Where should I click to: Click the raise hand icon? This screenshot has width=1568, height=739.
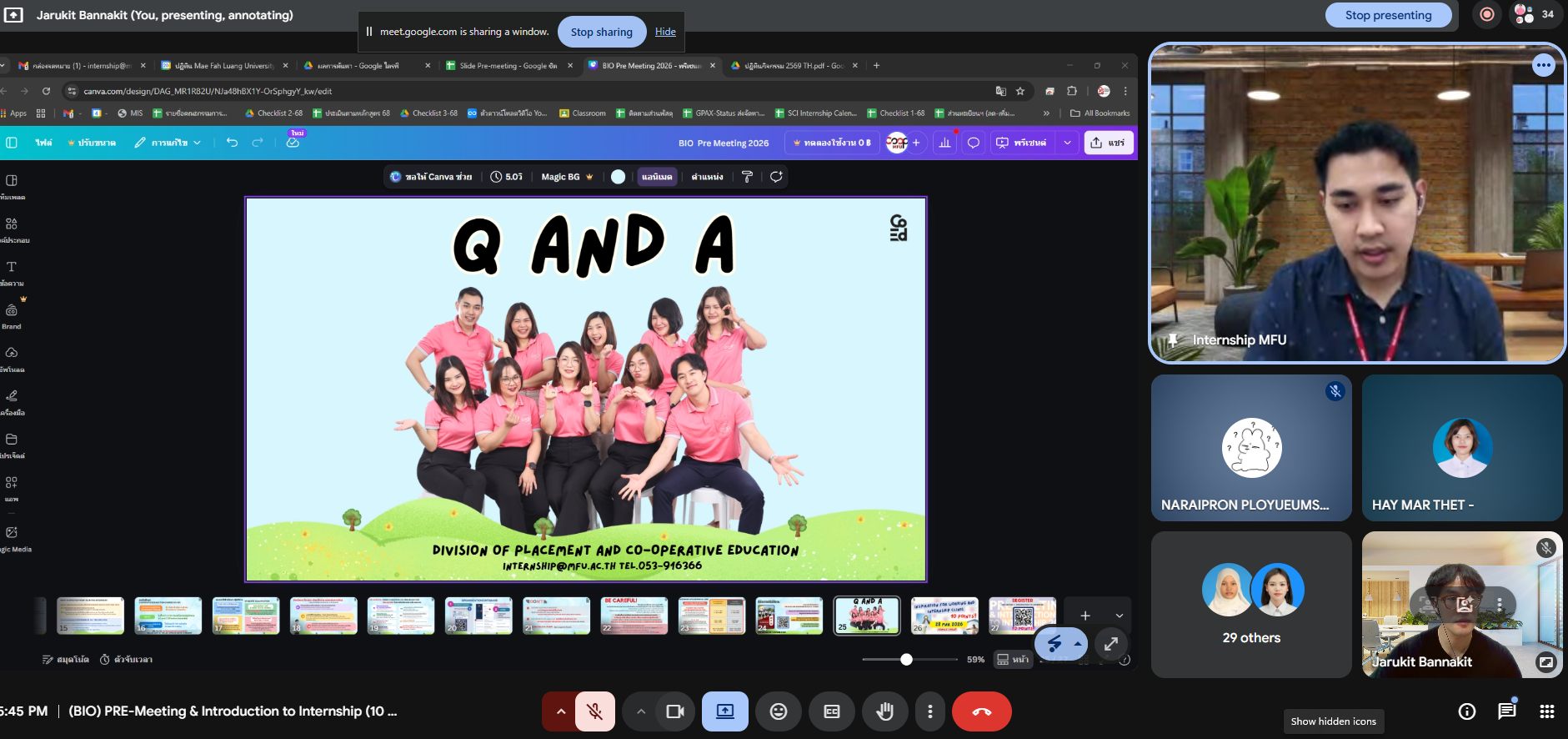(884, 711)
